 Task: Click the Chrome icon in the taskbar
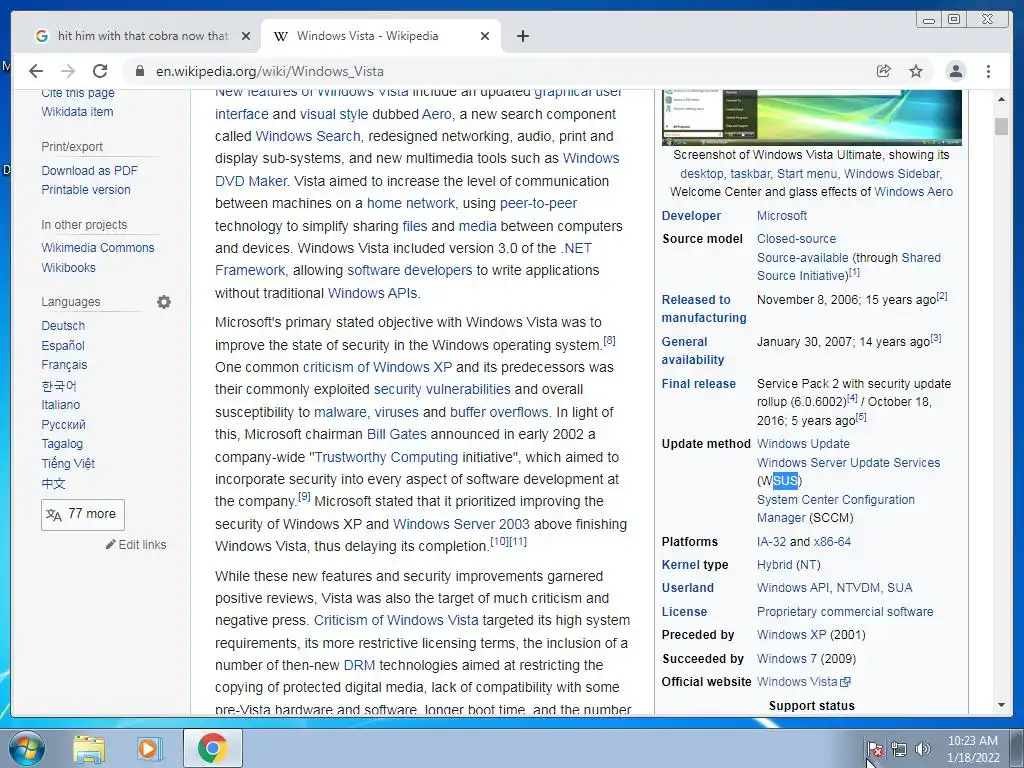212,748
